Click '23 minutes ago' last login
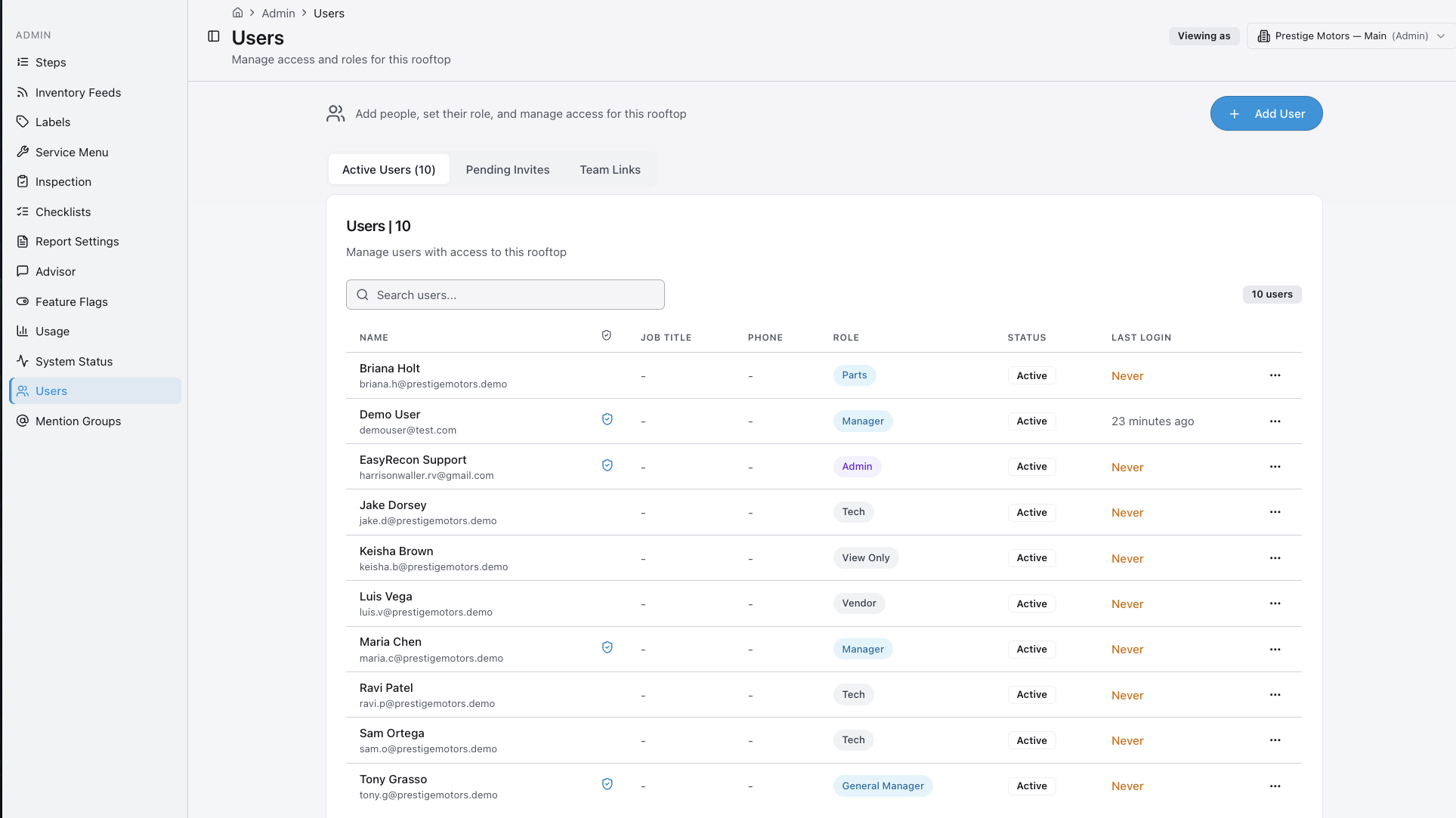Screen dimensions: 1456x818 pyautogui.click(x=1153, y=421)
